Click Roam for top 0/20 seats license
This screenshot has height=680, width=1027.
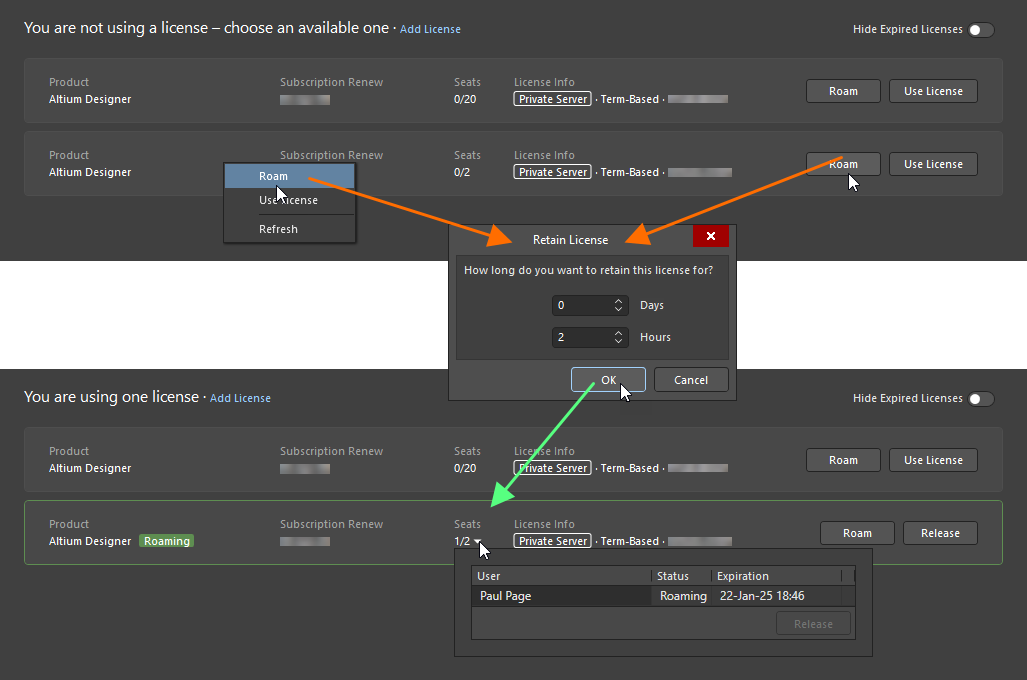(x=843, y=91)
